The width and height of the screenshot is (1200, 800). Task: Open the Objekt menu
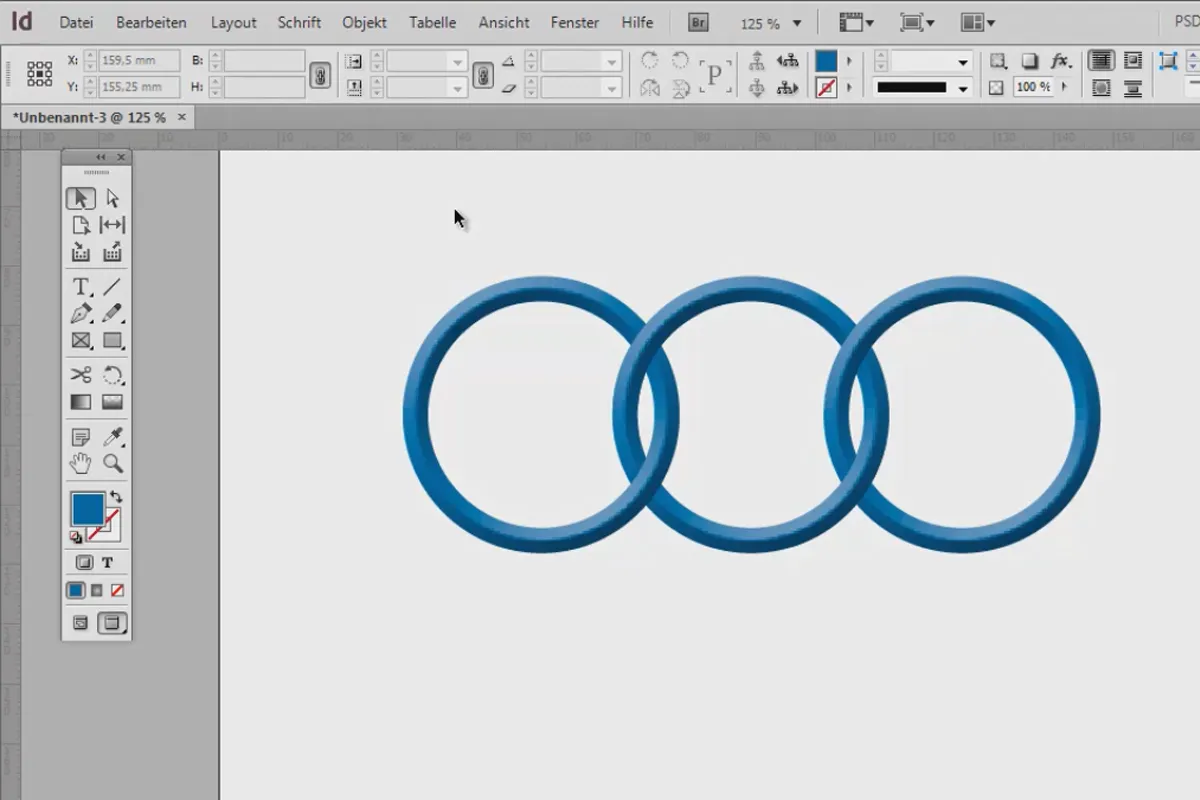coord(364,22)
